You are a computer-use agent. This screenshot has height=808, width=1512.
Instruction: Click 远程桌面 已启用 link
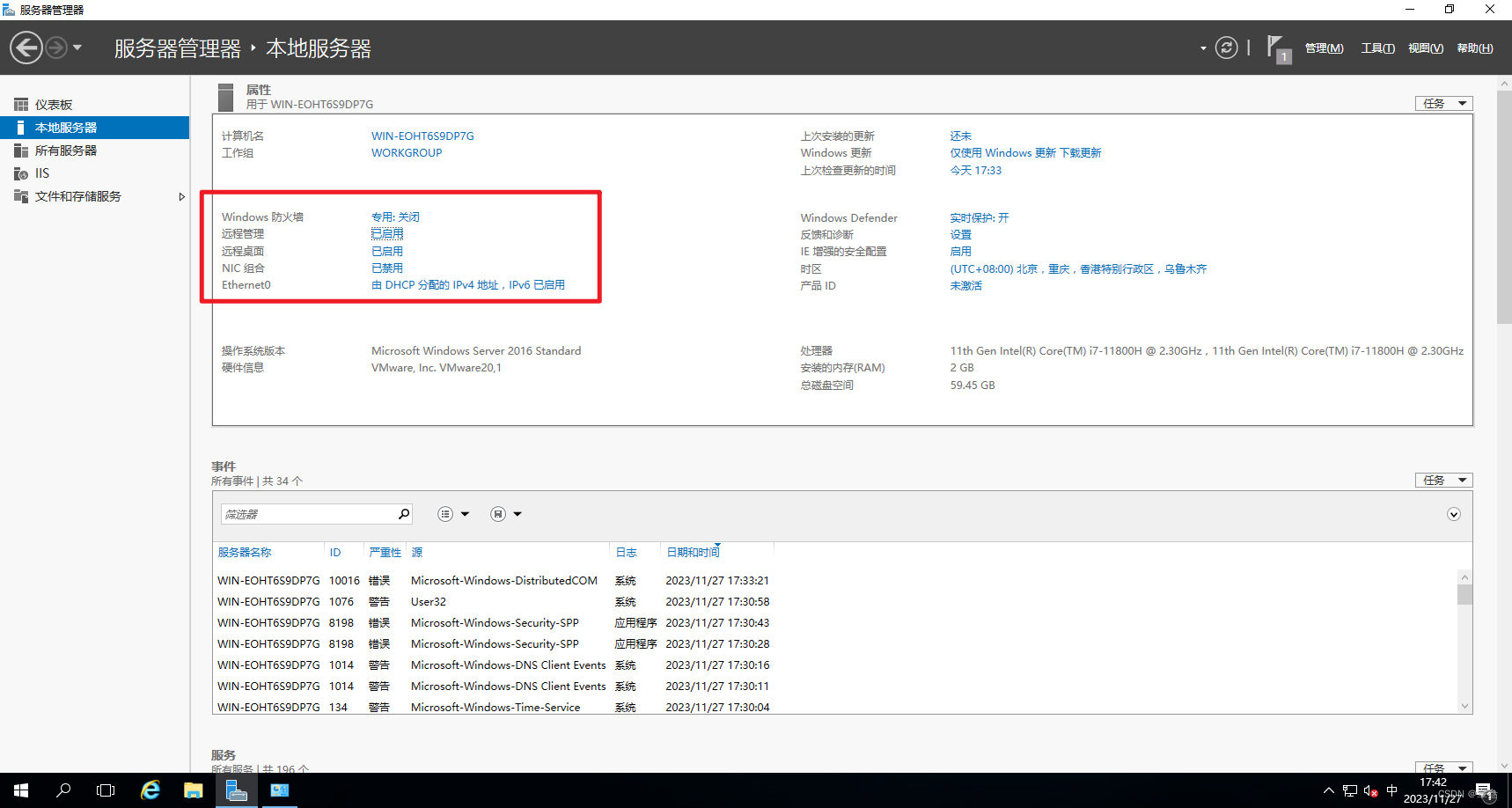pos(387,252)
